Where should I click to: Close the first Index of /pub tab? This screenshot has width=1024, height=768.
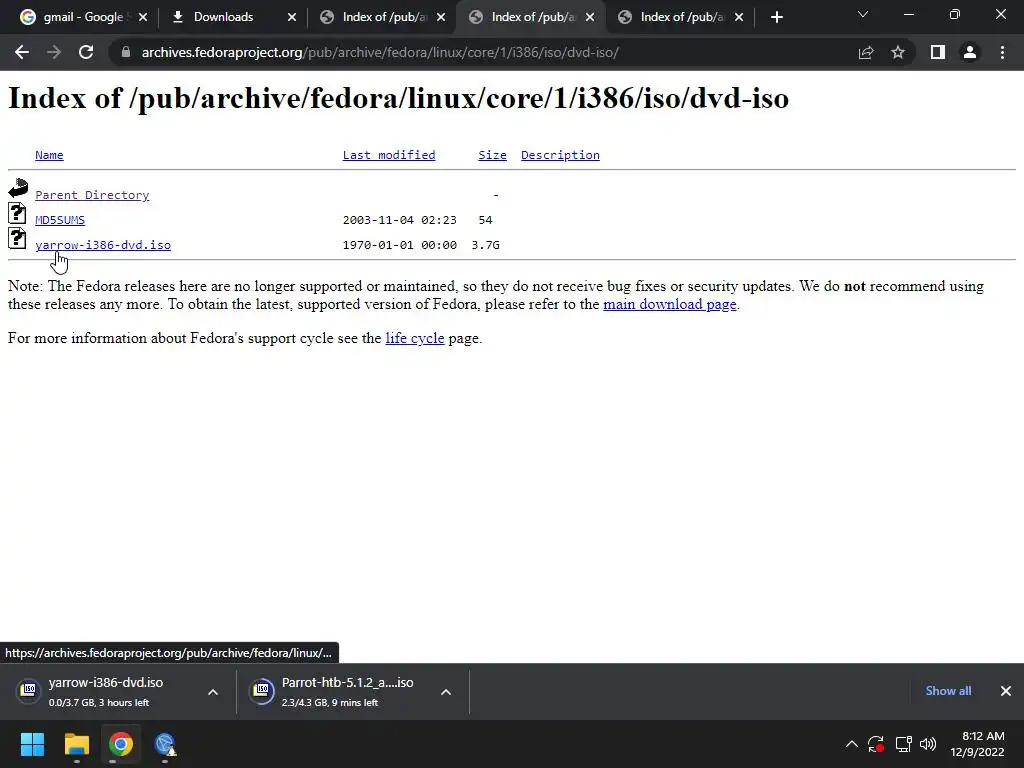pyautogui.click(x=441, y=17)
